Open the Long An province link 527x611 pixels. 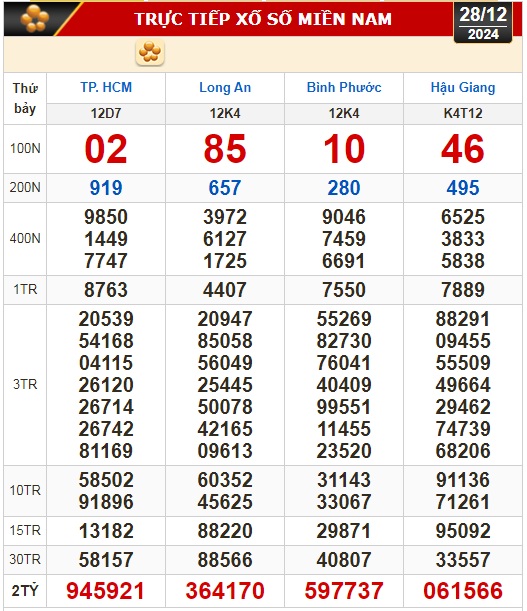click(x=225, y=87)
